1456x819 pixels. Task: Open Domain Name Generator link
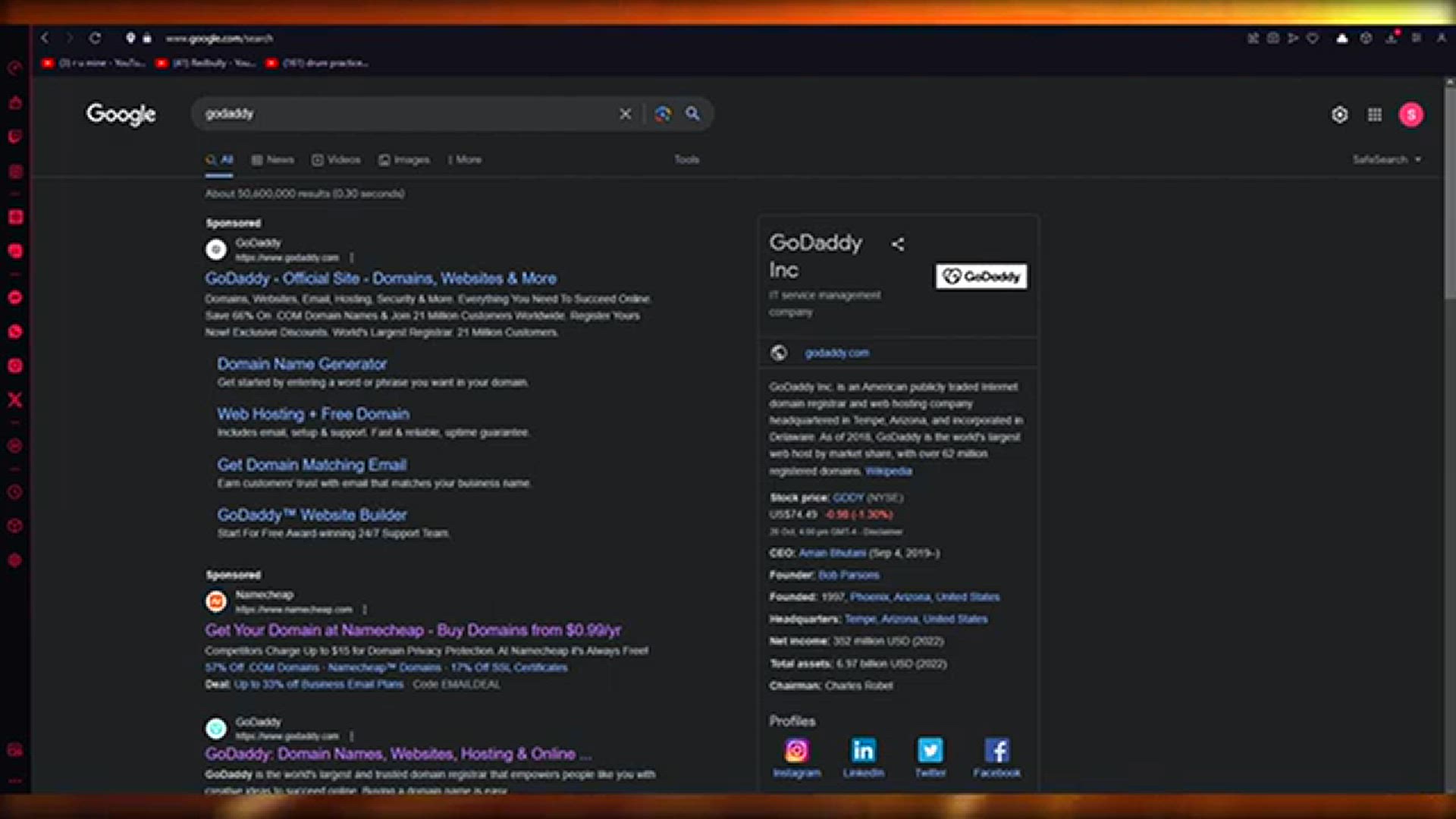pyautogui.click(x=302, y=364)
